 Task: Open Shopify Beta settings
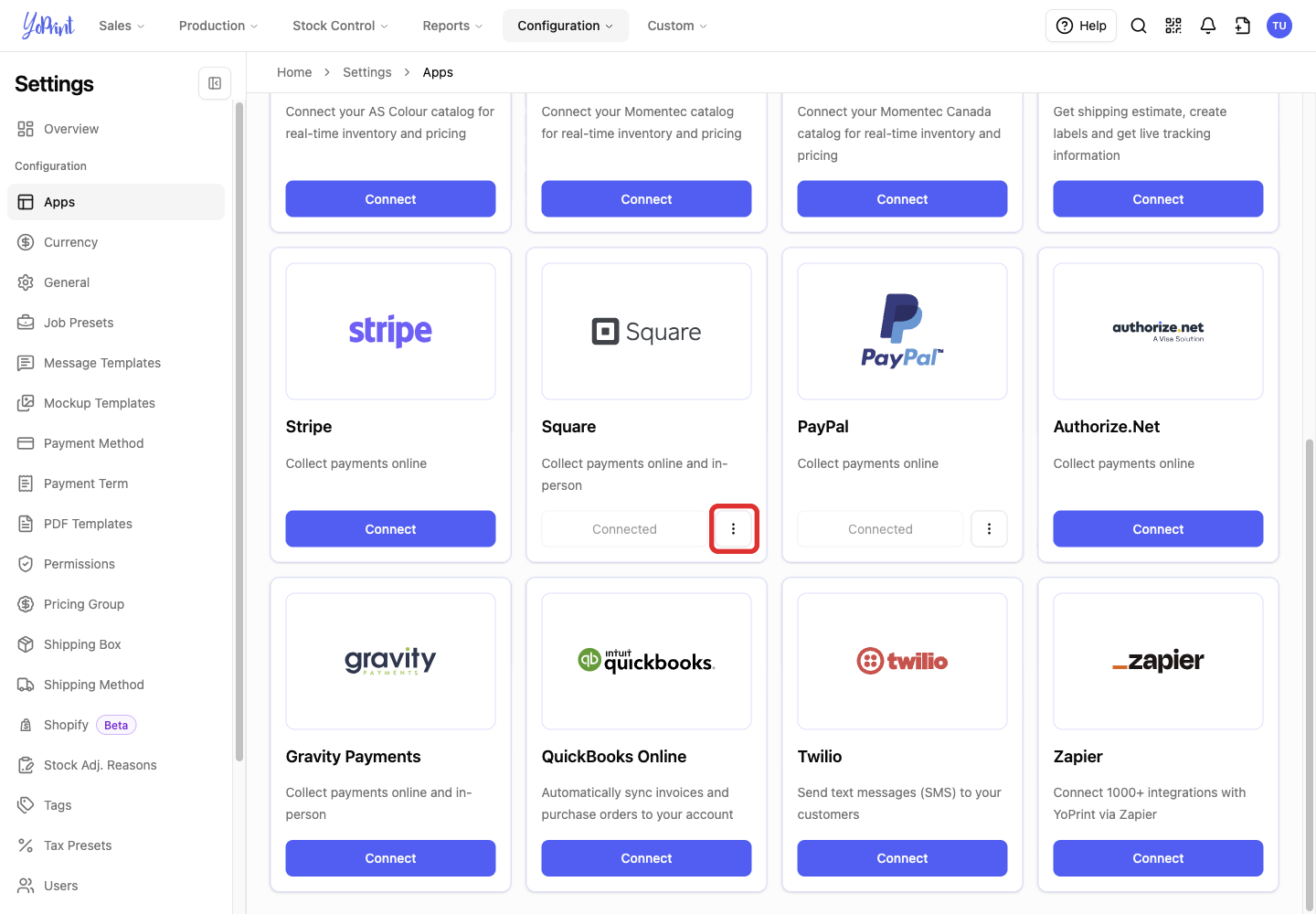coord(116,725)
